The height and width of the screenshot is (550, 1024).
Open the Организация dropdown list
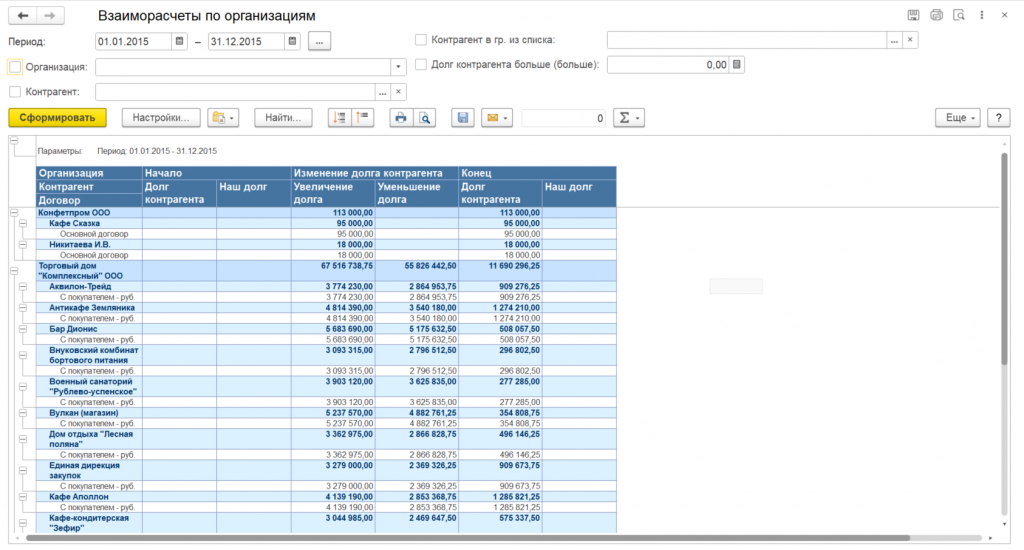click(x=395, y=67)
